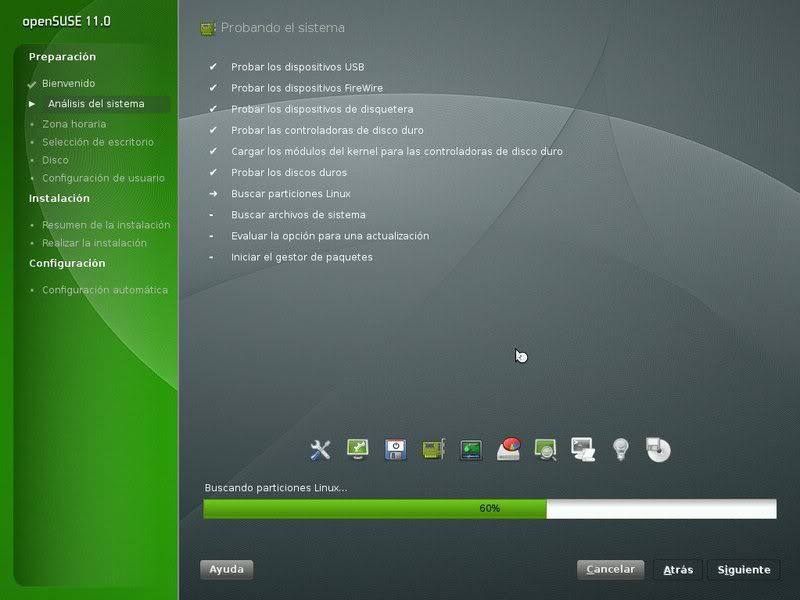Click the Instalación section heading

click(59, 198)
